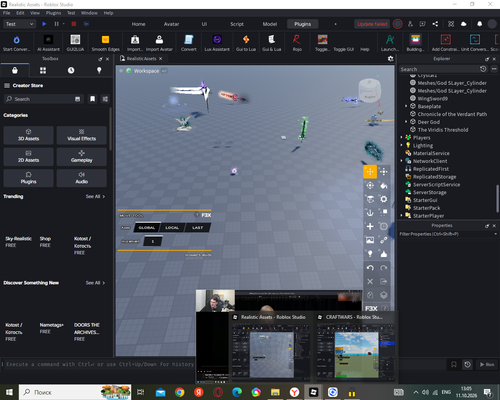Click the Play test button
500x400 pixels.
(x=44, y=24)
